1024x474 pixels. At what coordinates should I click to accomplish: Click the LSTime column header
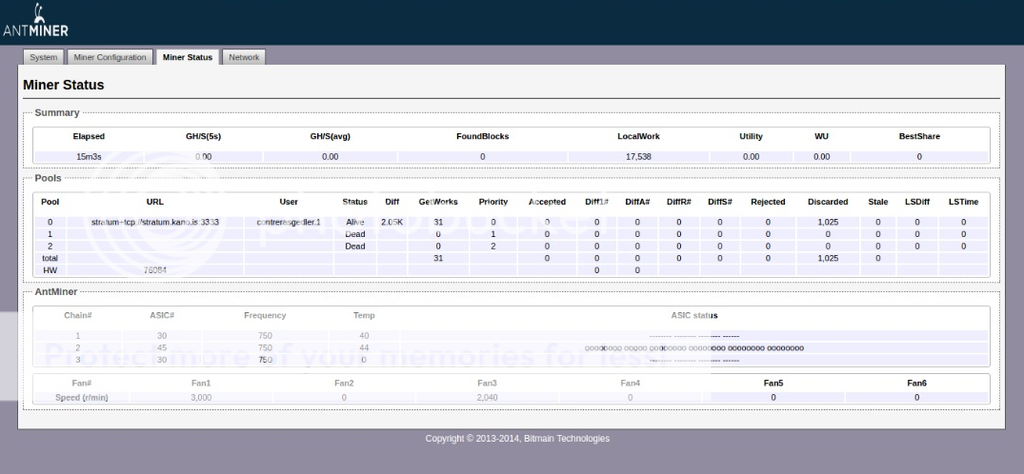pyautogui.click(x=963, y=202)
